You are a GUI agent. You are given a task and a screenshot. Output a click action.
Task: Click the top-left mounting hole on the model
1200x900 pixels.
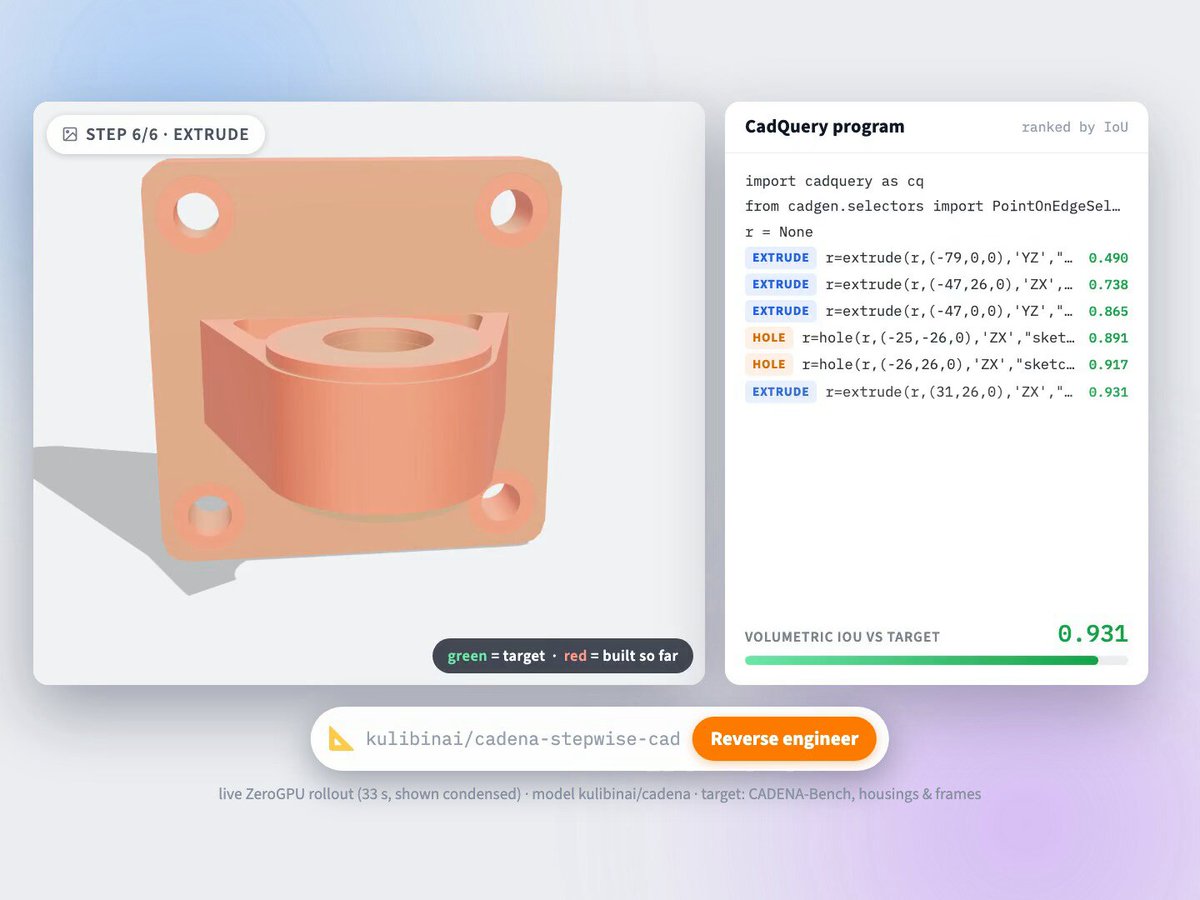pos(197,212)
